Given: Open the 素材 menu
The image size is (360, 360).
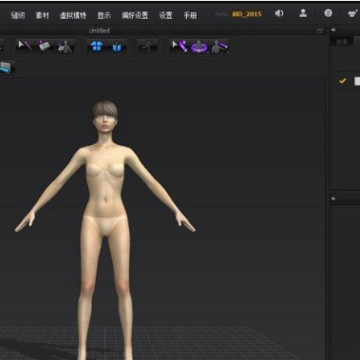Looking at the screenshot, I should pyautogui.click(x=42, y=15).
